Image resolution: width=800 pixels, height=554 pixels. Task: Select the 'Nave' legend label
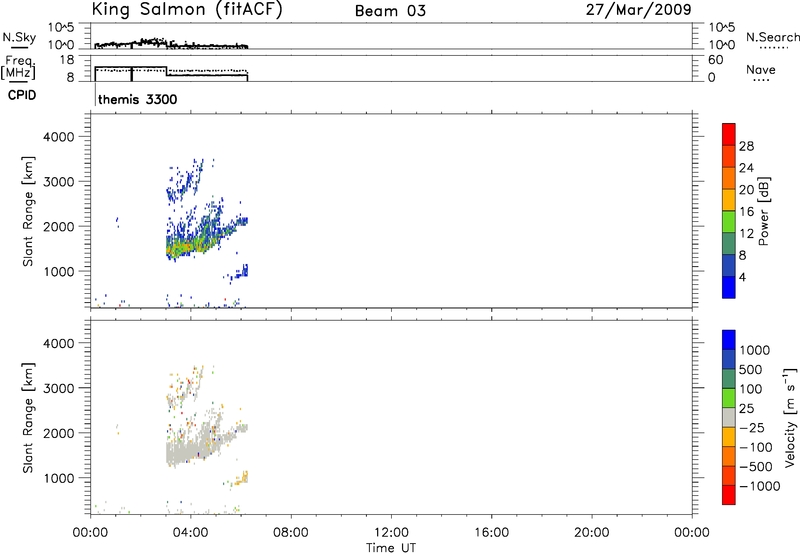point(761,69)
